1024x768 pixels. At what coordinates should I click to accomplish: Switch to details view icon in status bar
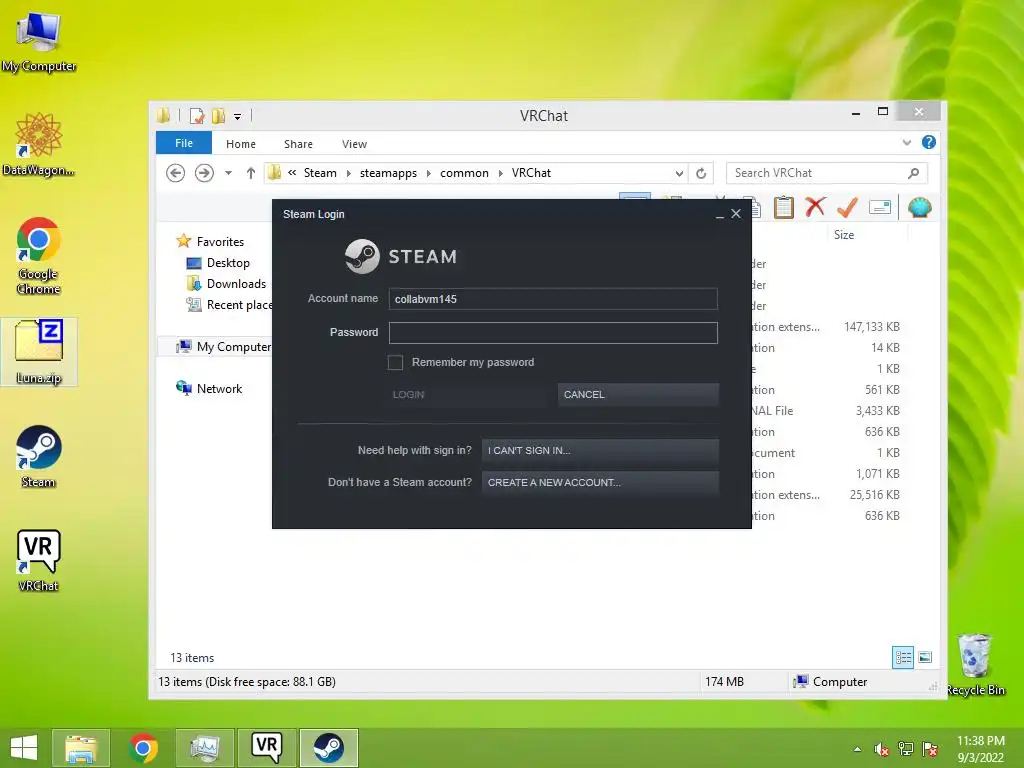903,657
